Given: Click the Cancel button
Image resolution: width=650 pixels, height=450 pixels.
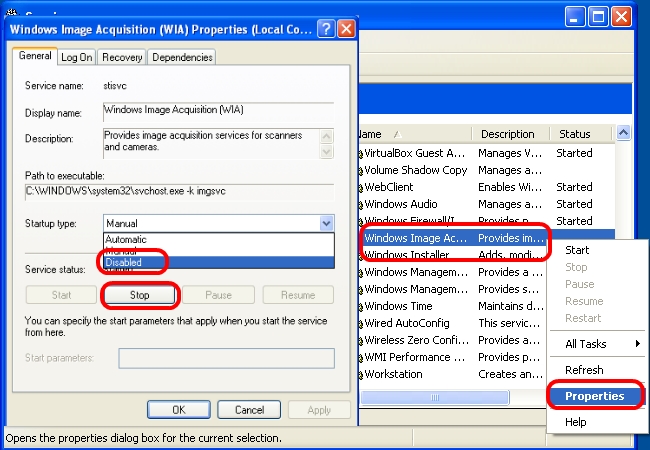Looking at the screenshot, I should click(x=249, y=410).
